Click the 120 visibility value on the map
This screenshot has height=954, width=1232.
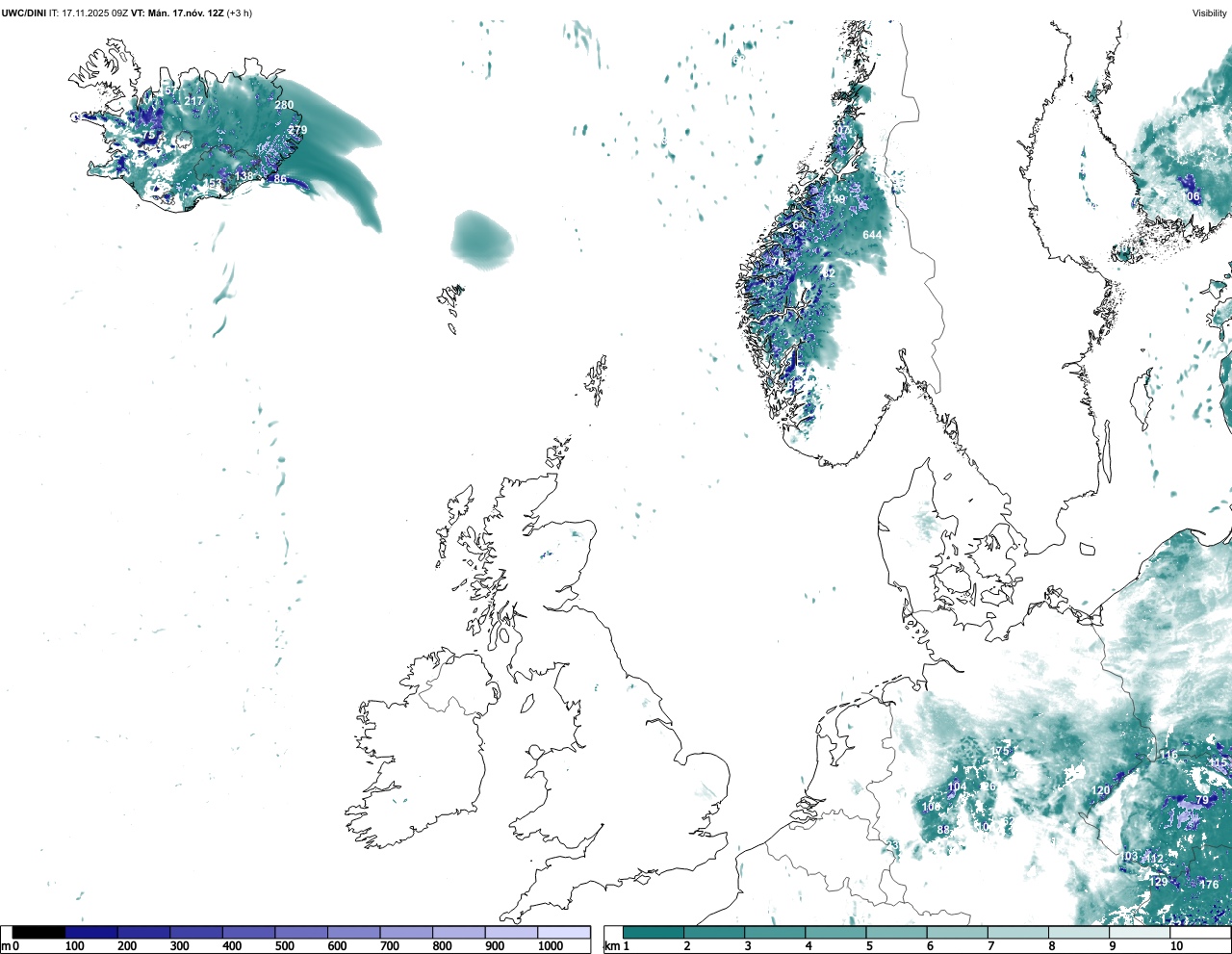click(x=1100, y=790)
